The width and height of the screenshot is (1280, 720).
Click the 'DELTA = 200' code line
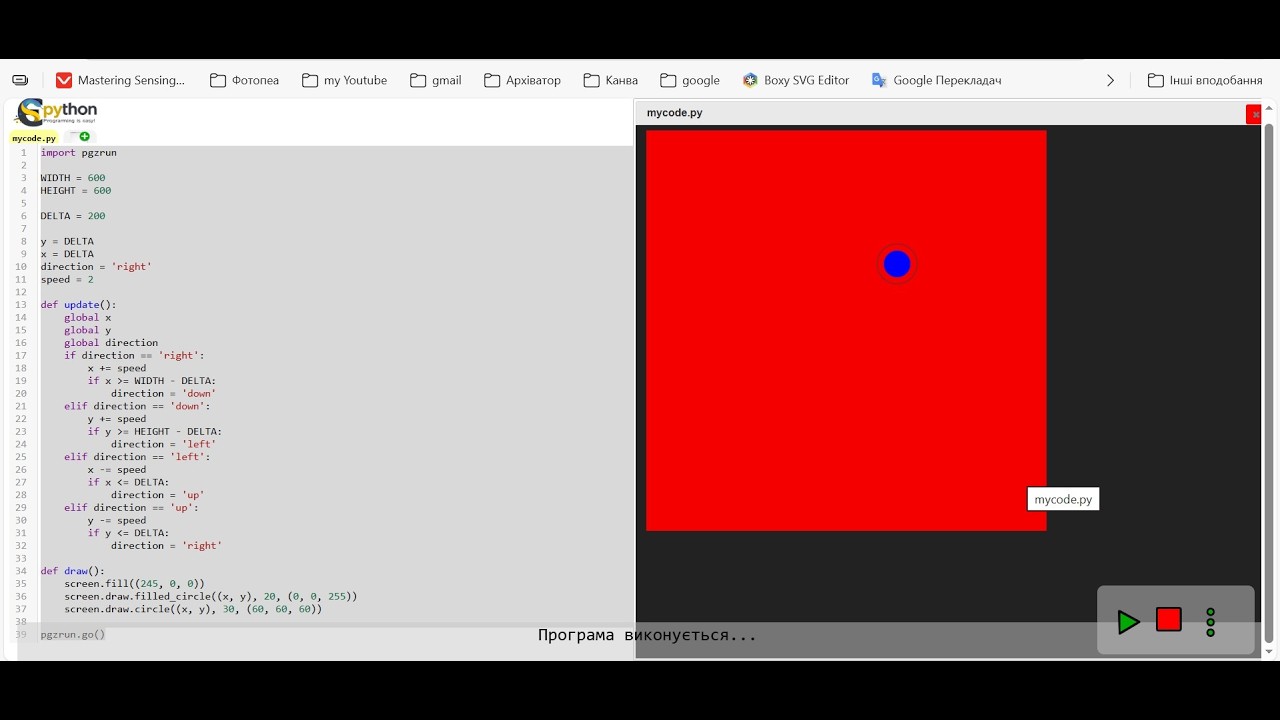(73, 216)
